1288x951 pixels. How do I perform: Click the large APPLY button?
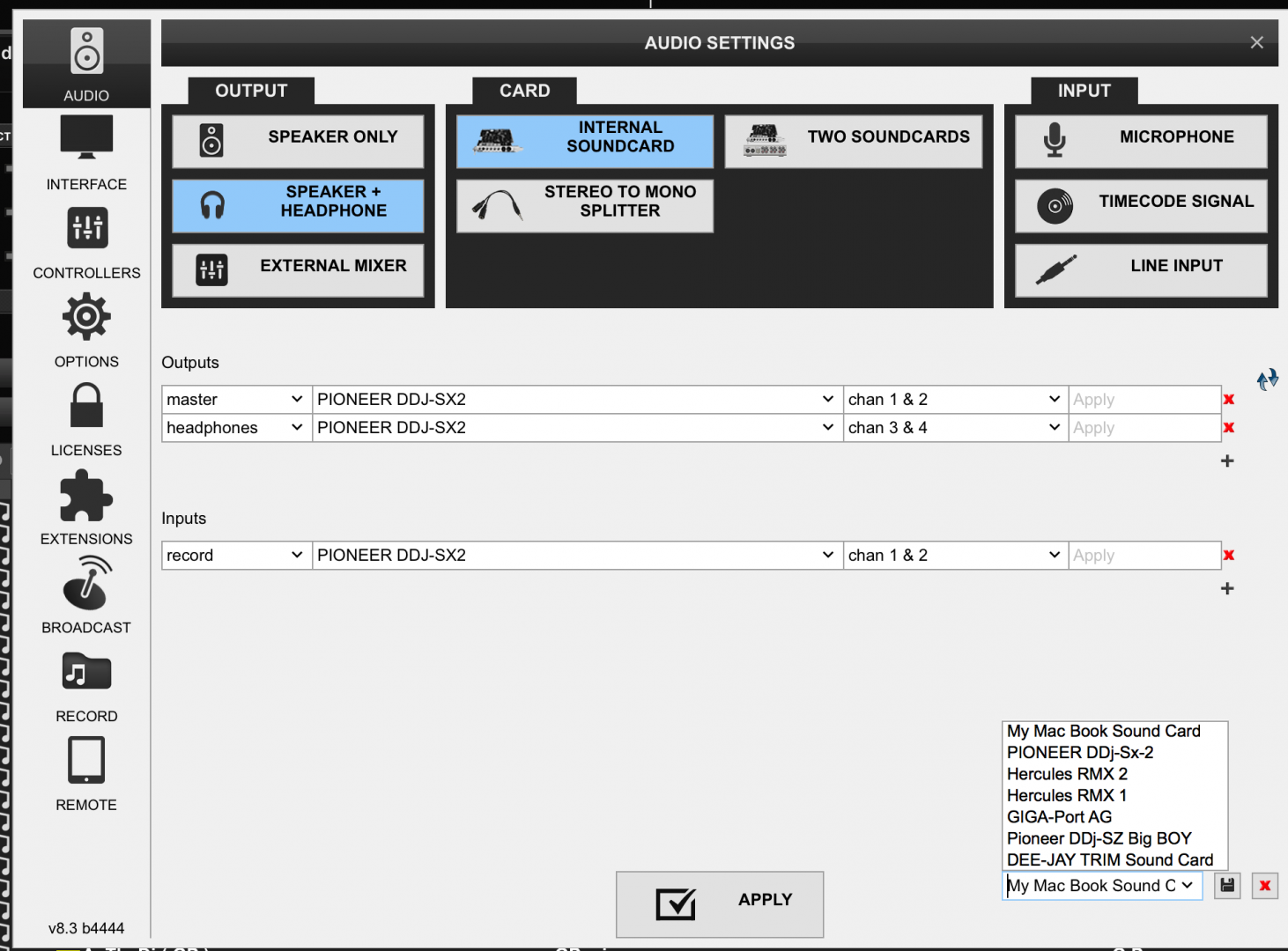click(720, 904)
